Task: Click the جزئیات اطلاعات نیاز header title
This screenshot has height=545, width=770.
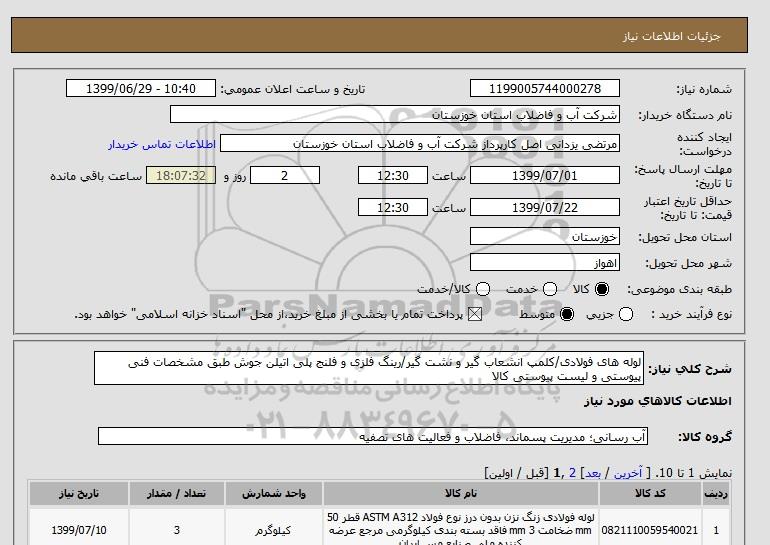Action: pyautogui.click(x=671, y=36)
